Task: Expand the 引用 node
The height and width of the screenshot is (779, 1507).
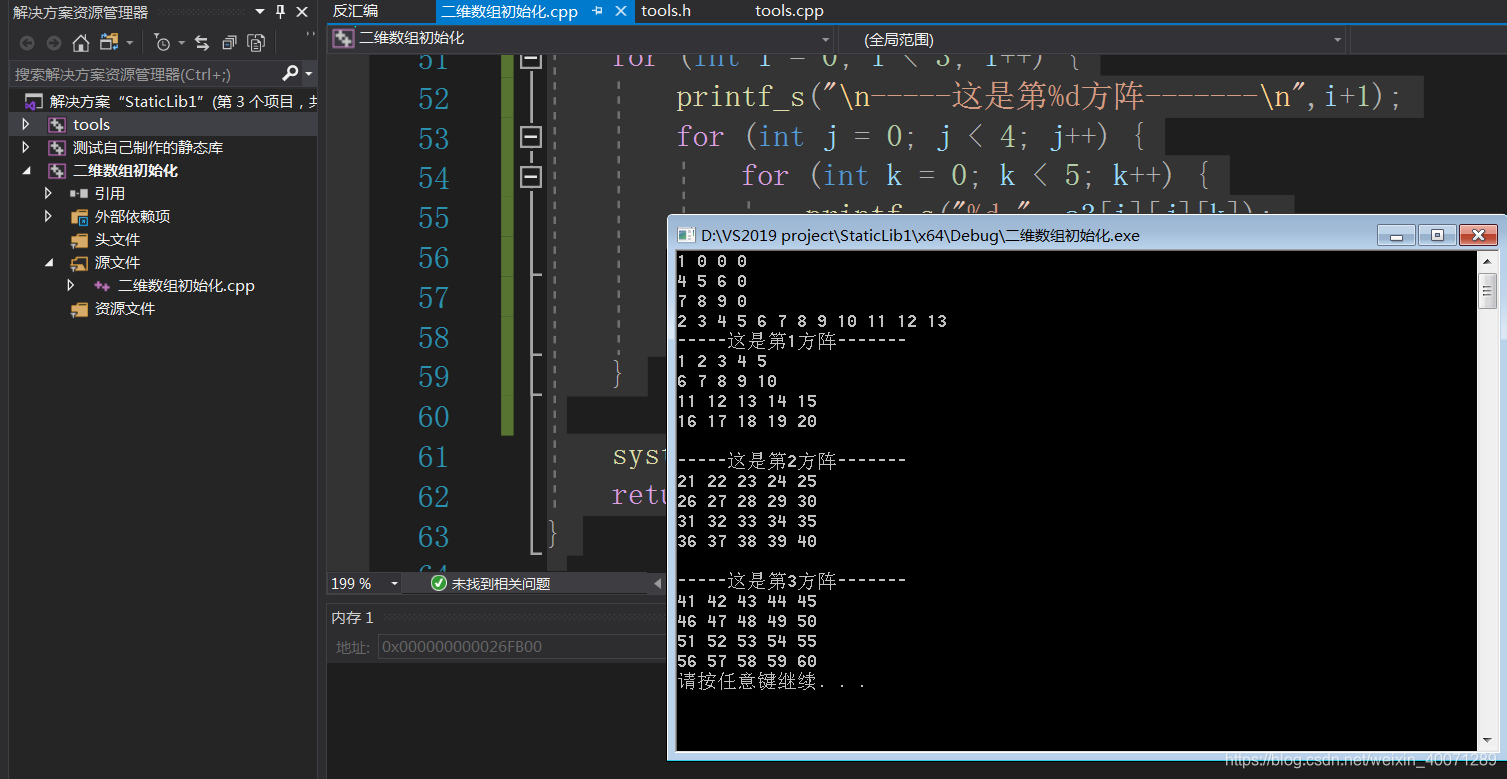Action: [x=48, y=194]
